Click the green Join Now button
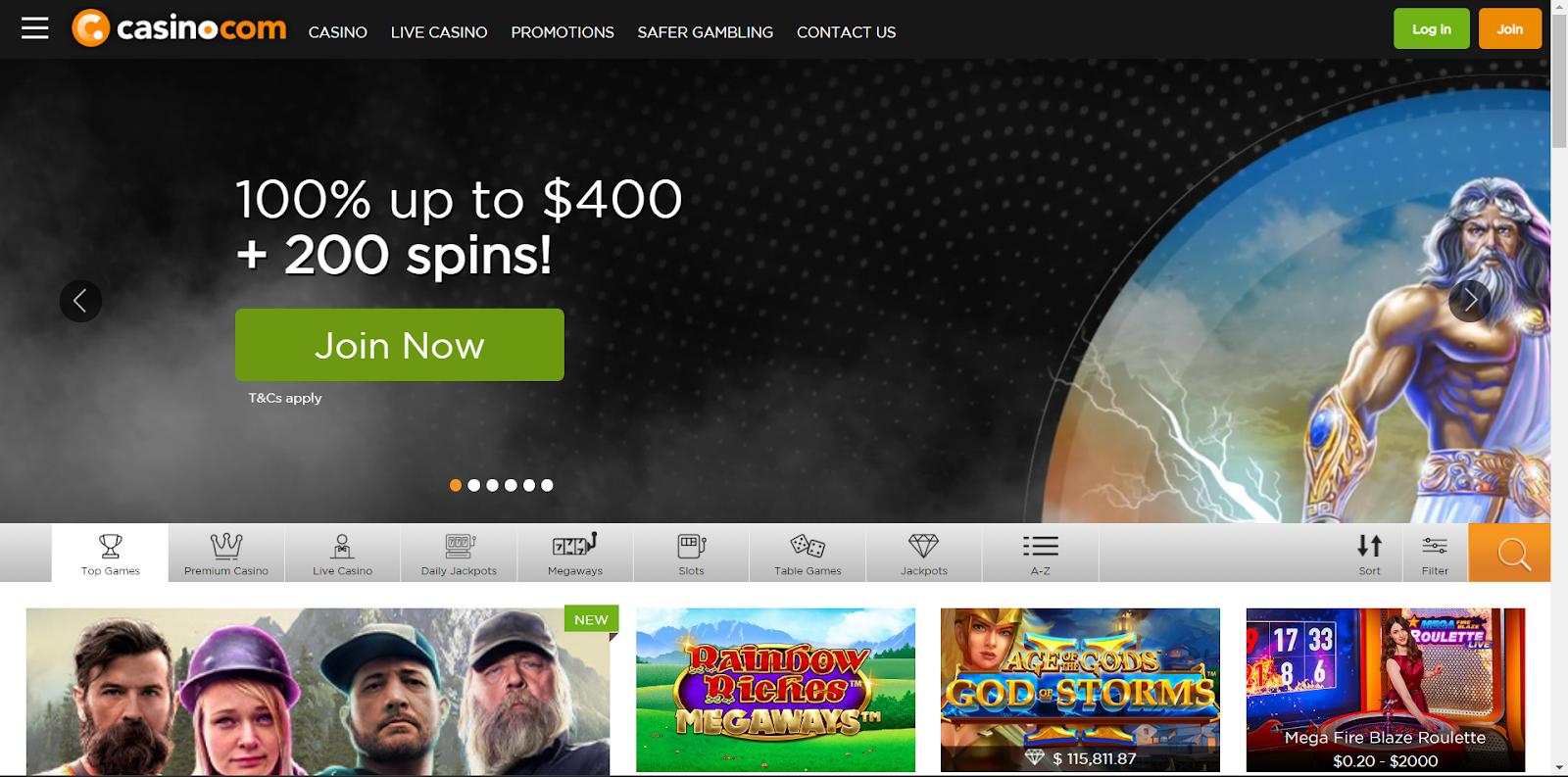The image size is (1568, 777). pos(400,345)
